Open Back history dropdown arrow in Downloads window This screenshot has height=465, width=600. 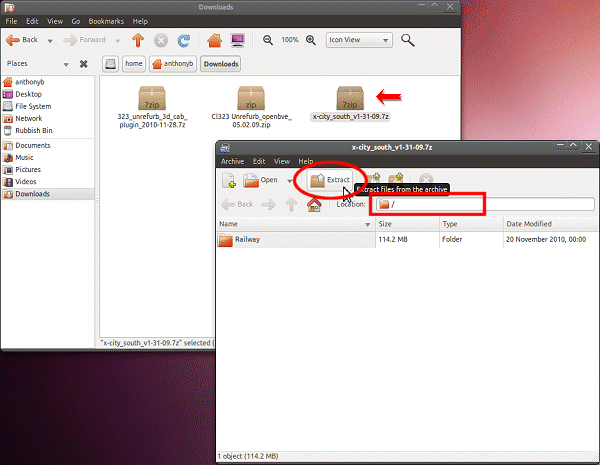(x=50, y=41)
